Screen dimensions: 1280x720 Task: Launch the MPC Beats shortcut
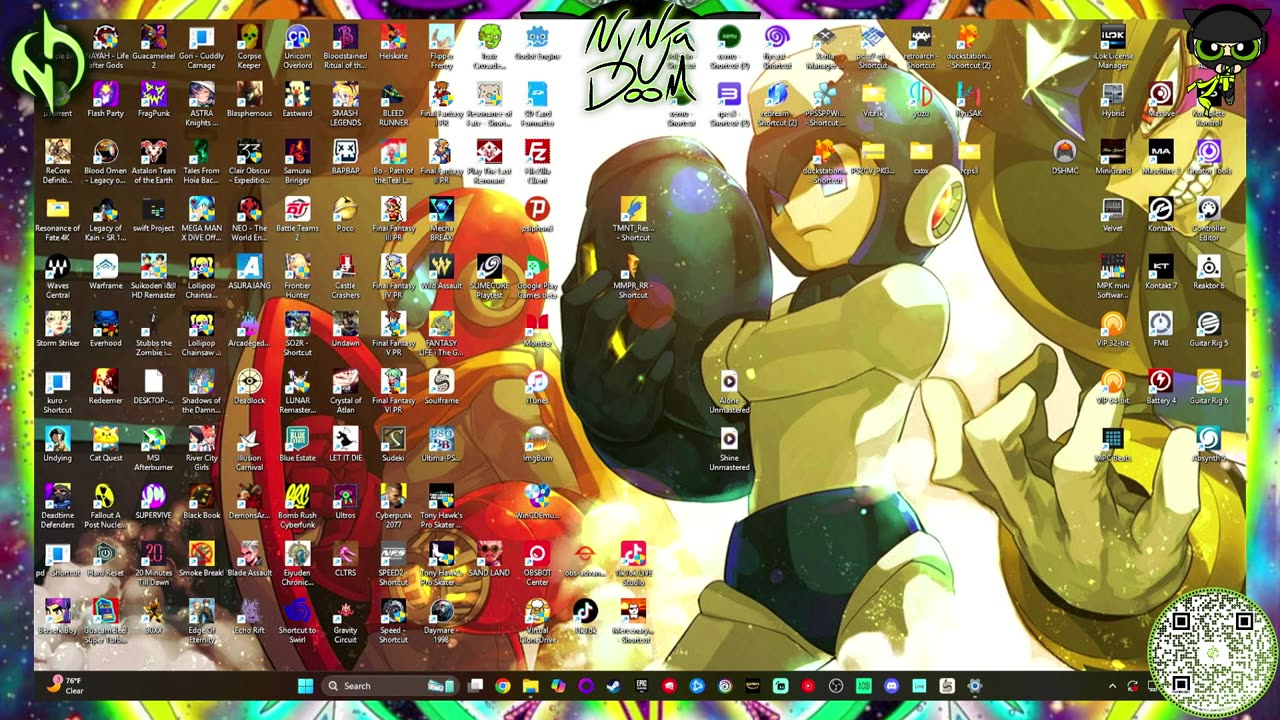coord(1113,445)
